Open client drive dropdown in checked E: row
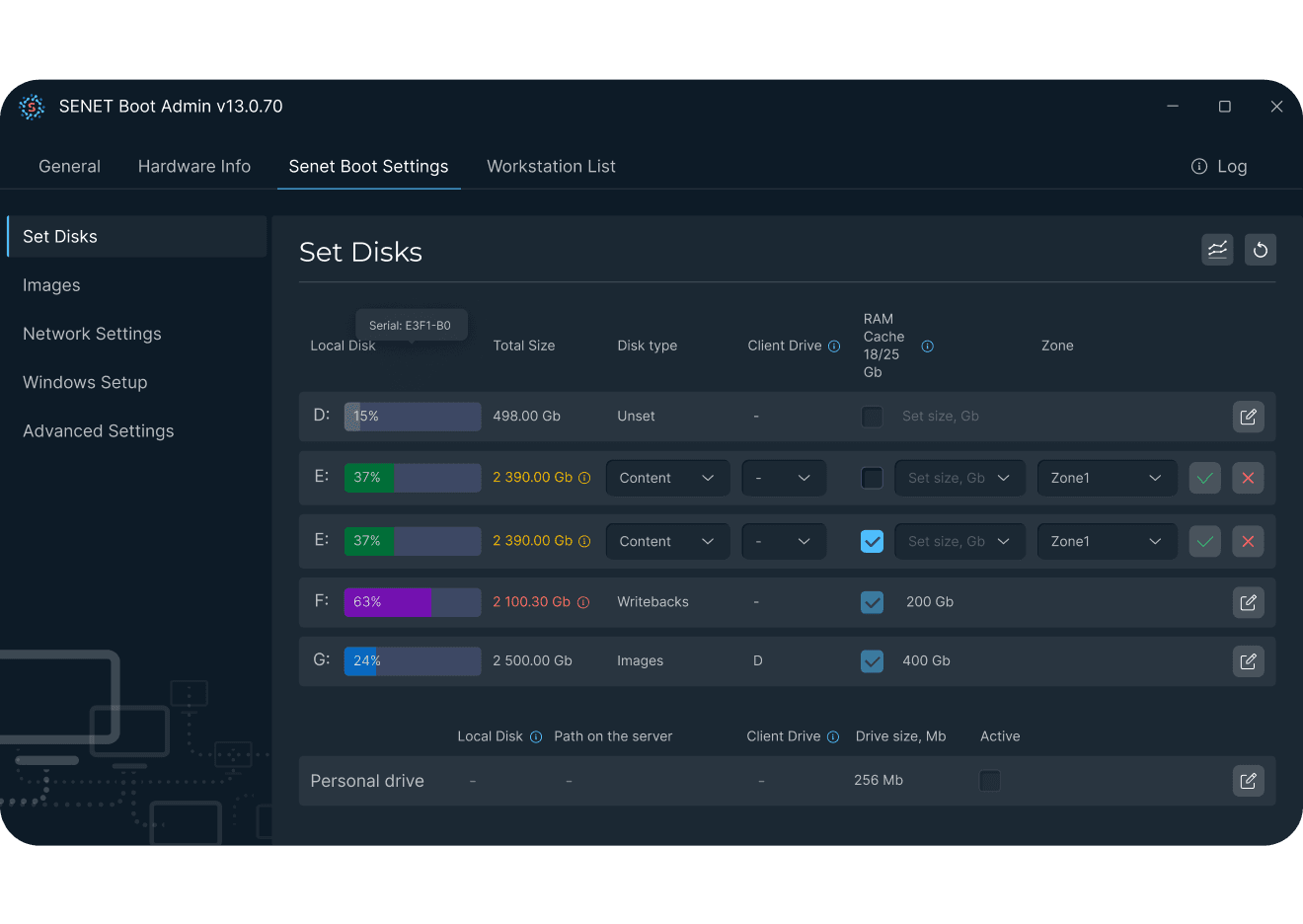This screenshot has height=924, width=1303. click(784, 541)
